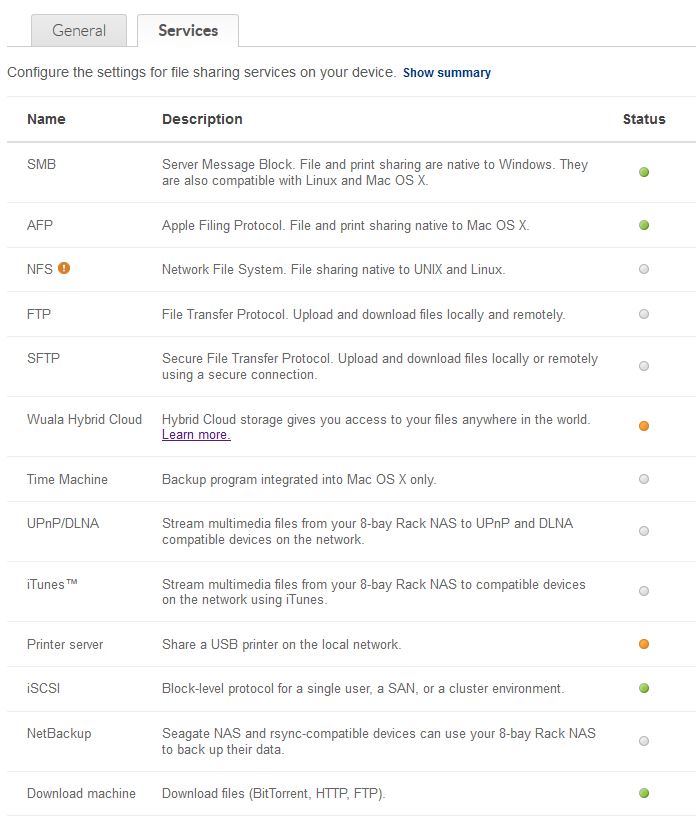Click the iSCSI green status indicator
The width and height of the screenshot is (696, 827).
[x=643, y=688]
